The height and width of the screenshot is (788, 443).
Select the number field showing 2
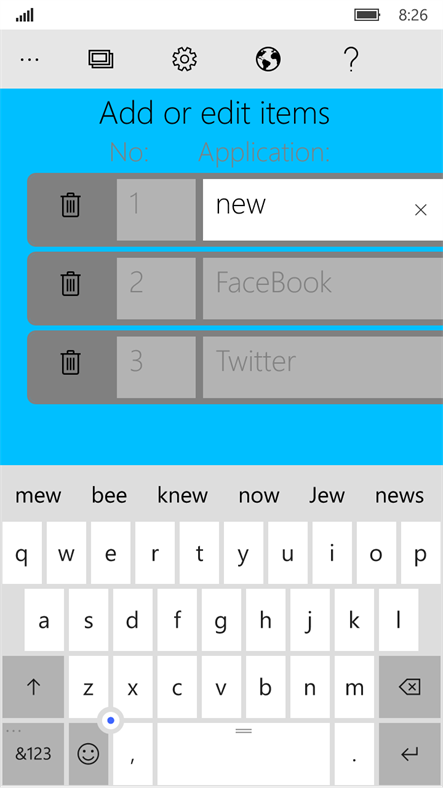point(156,288)
